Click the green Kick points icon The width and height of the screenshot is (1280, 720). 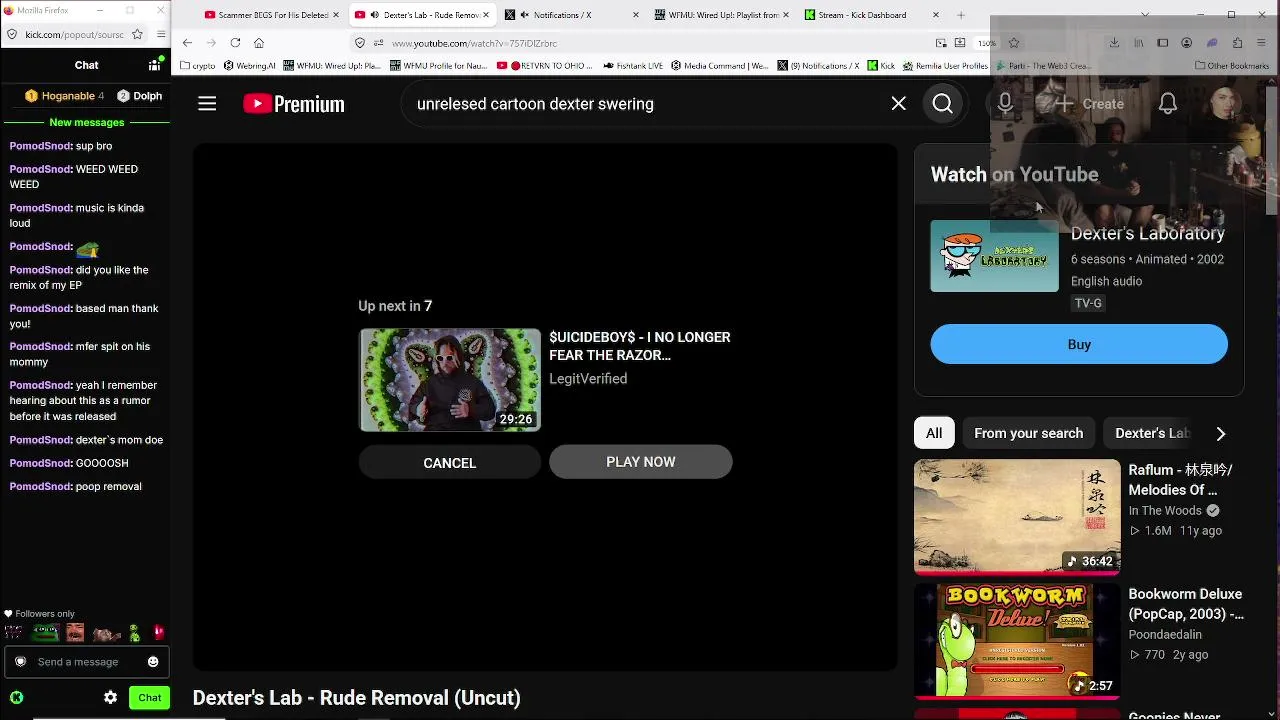click(x=17, y=698)
